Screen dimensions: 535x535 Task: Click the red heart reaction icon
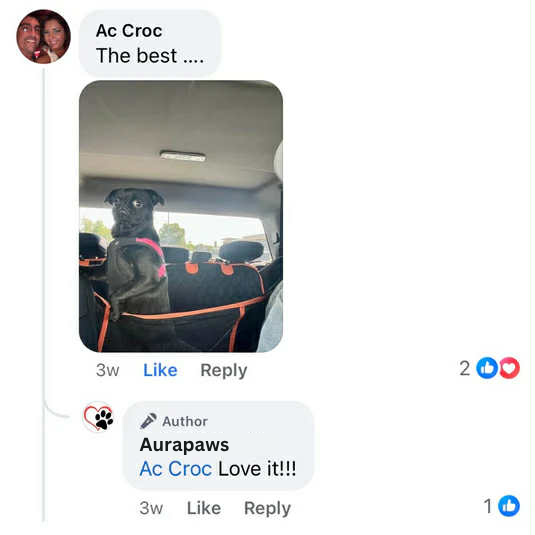tap(509, 368)
